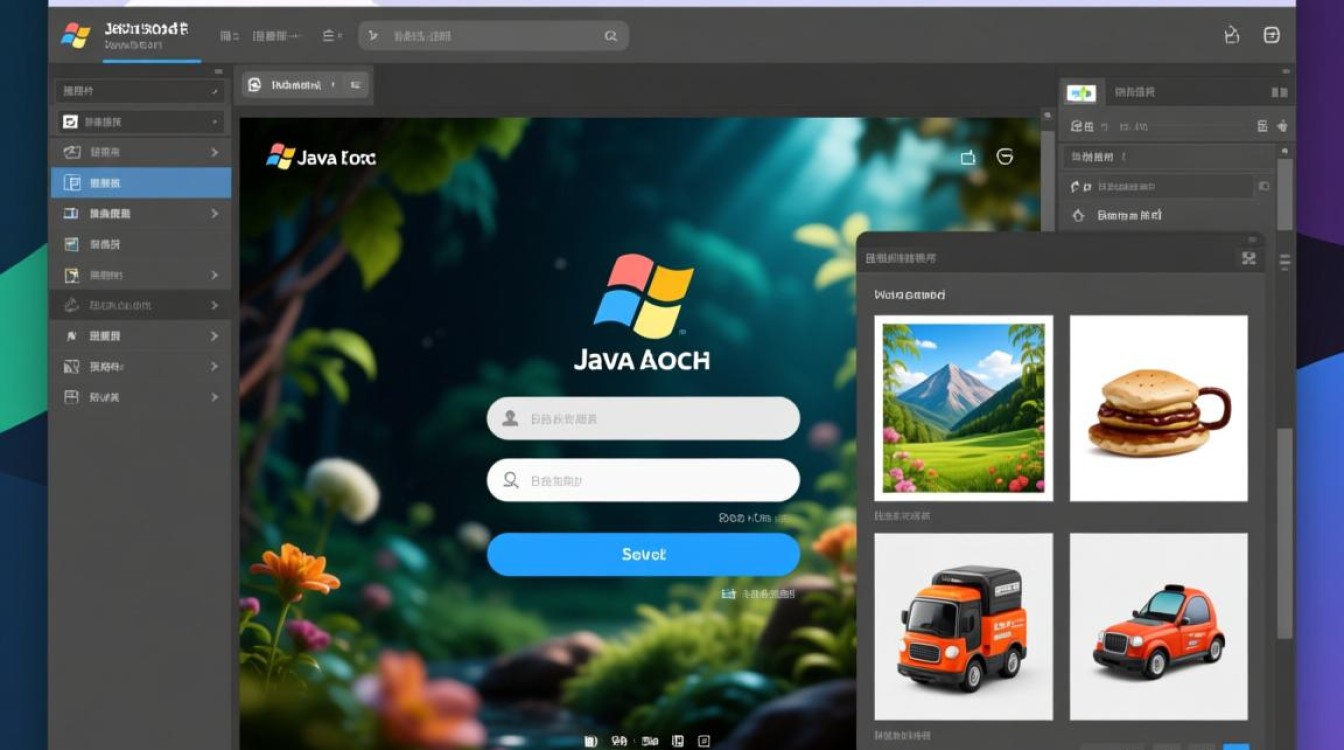Click the search magnifier icon in the top bar

(x=610, y=35)
